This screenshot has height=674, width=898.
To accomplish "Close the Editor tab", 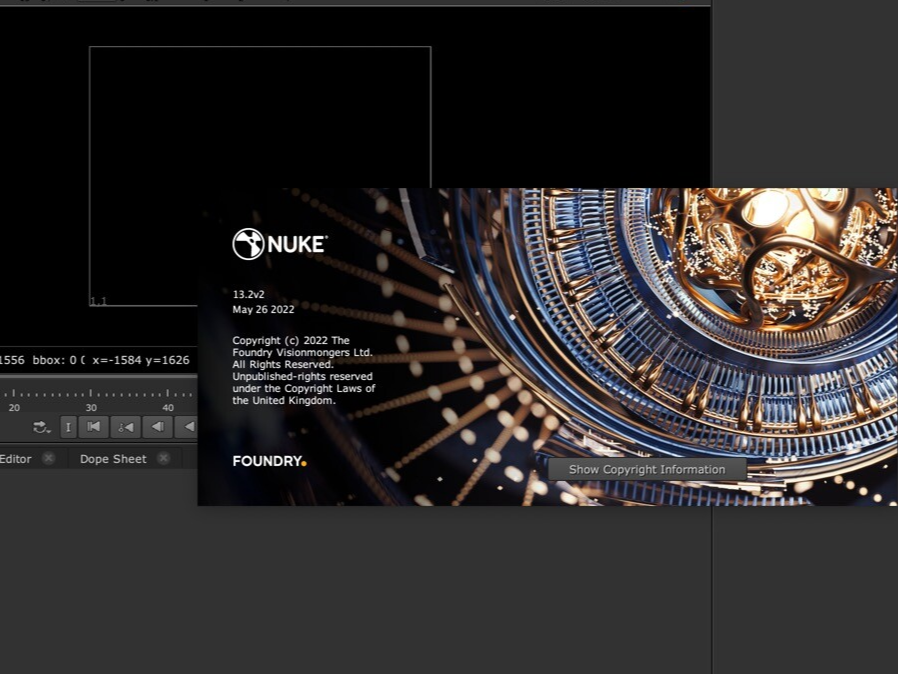I will point(48,458).
